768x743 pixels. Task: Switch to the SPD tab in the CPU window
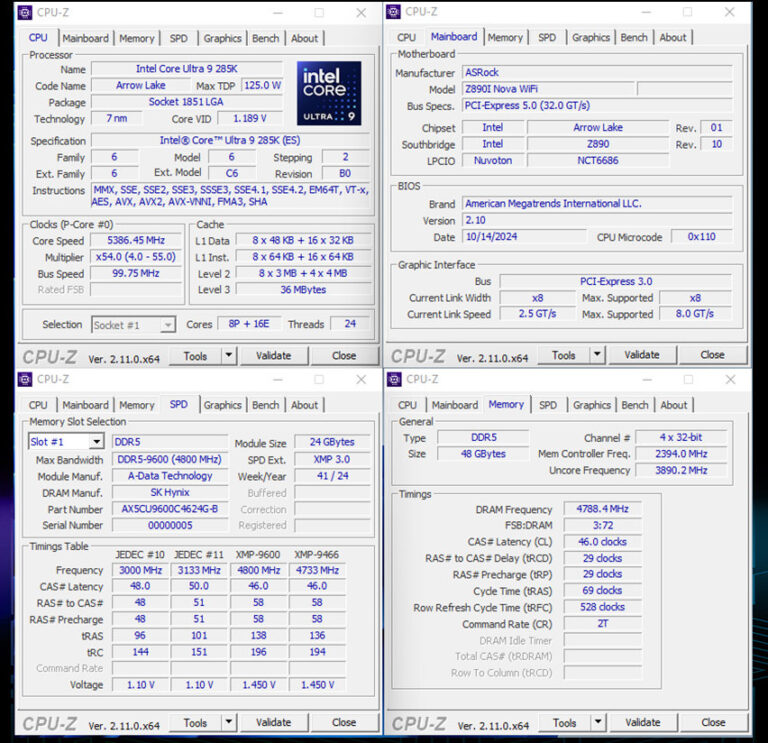[x=179, y=38]
